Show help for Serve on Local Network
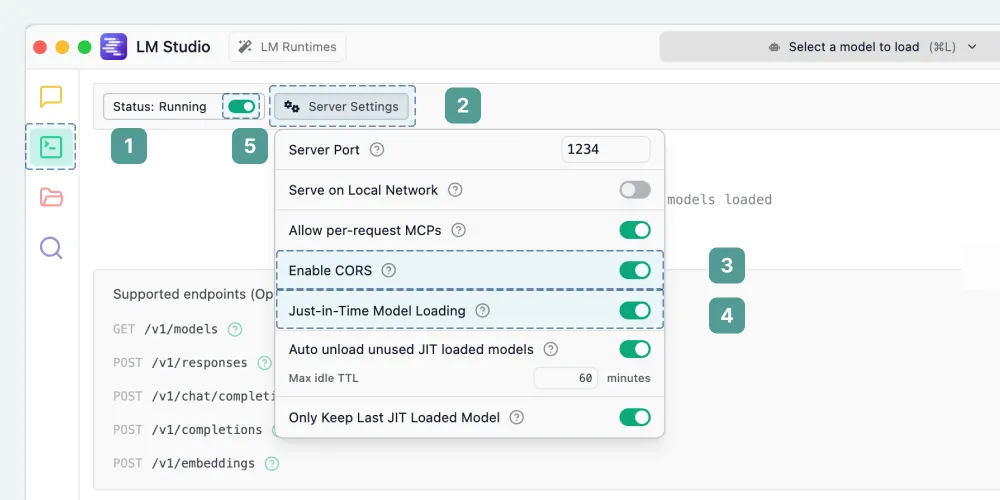The width and height of the screenshot is (1000, 500). point(455,190)
